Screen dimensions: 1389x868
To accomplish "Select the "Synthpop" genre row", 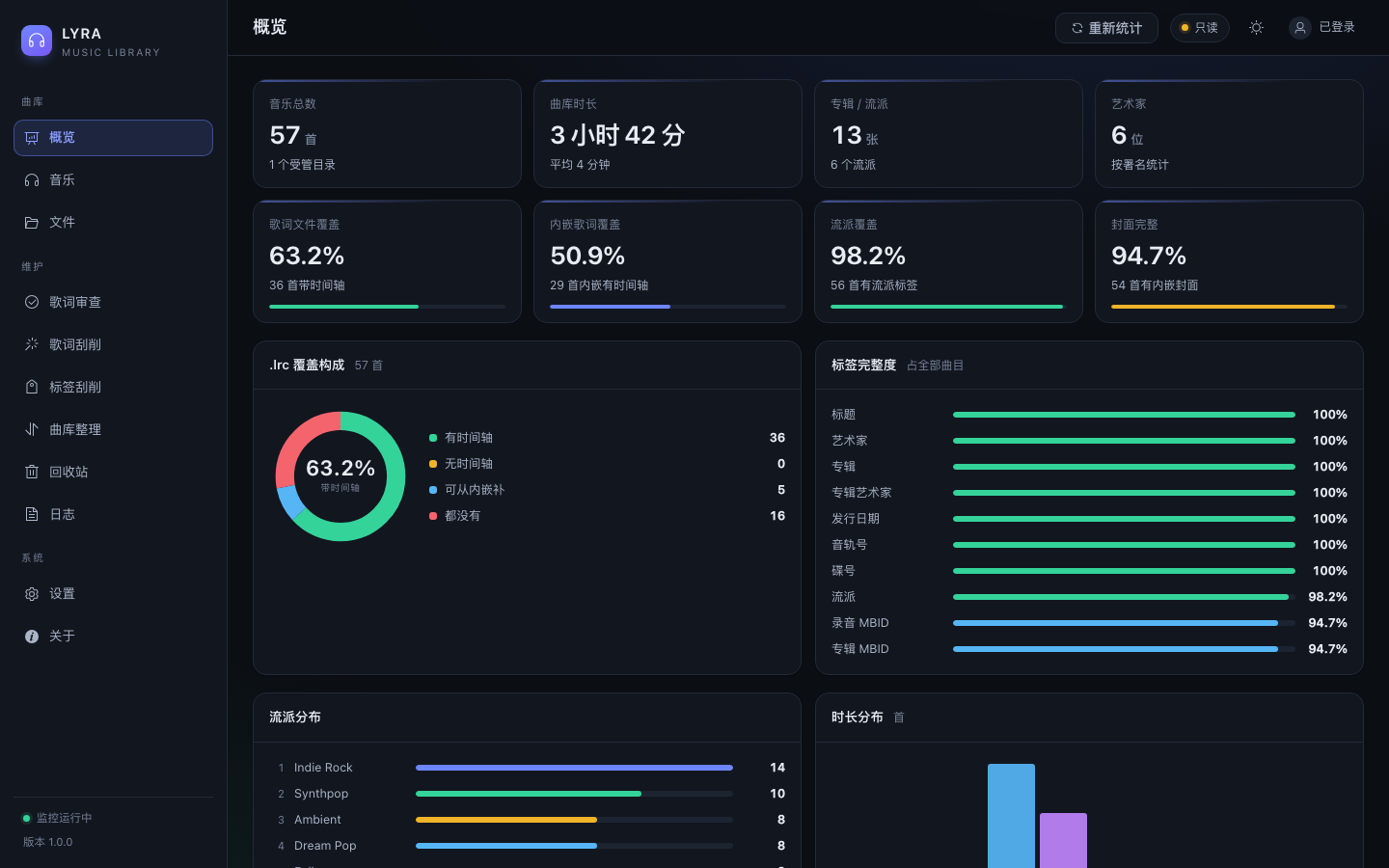I will point(527,794).
